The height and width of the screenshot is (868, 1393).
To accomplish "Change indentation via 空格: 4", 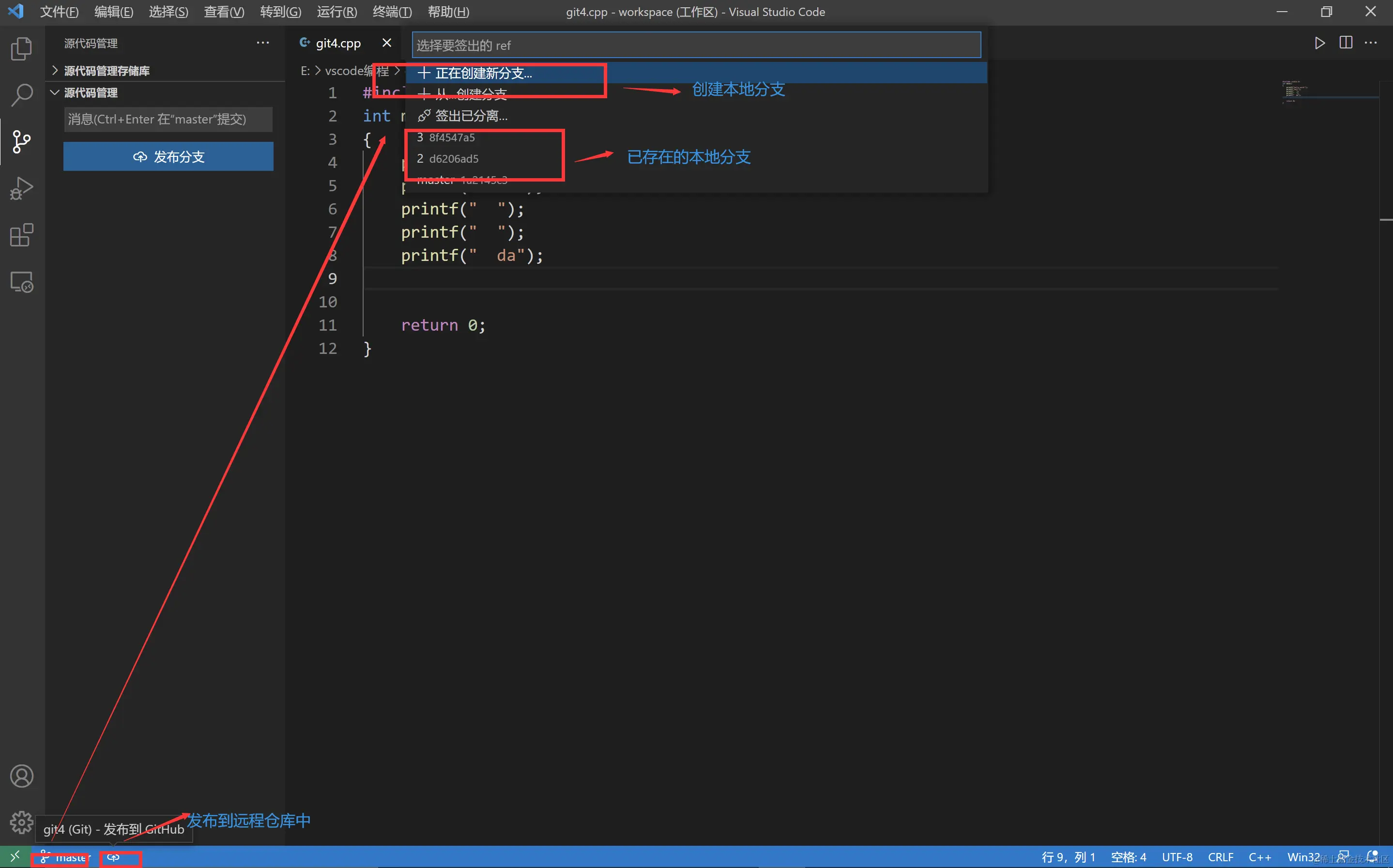I will pos(1128,857).
